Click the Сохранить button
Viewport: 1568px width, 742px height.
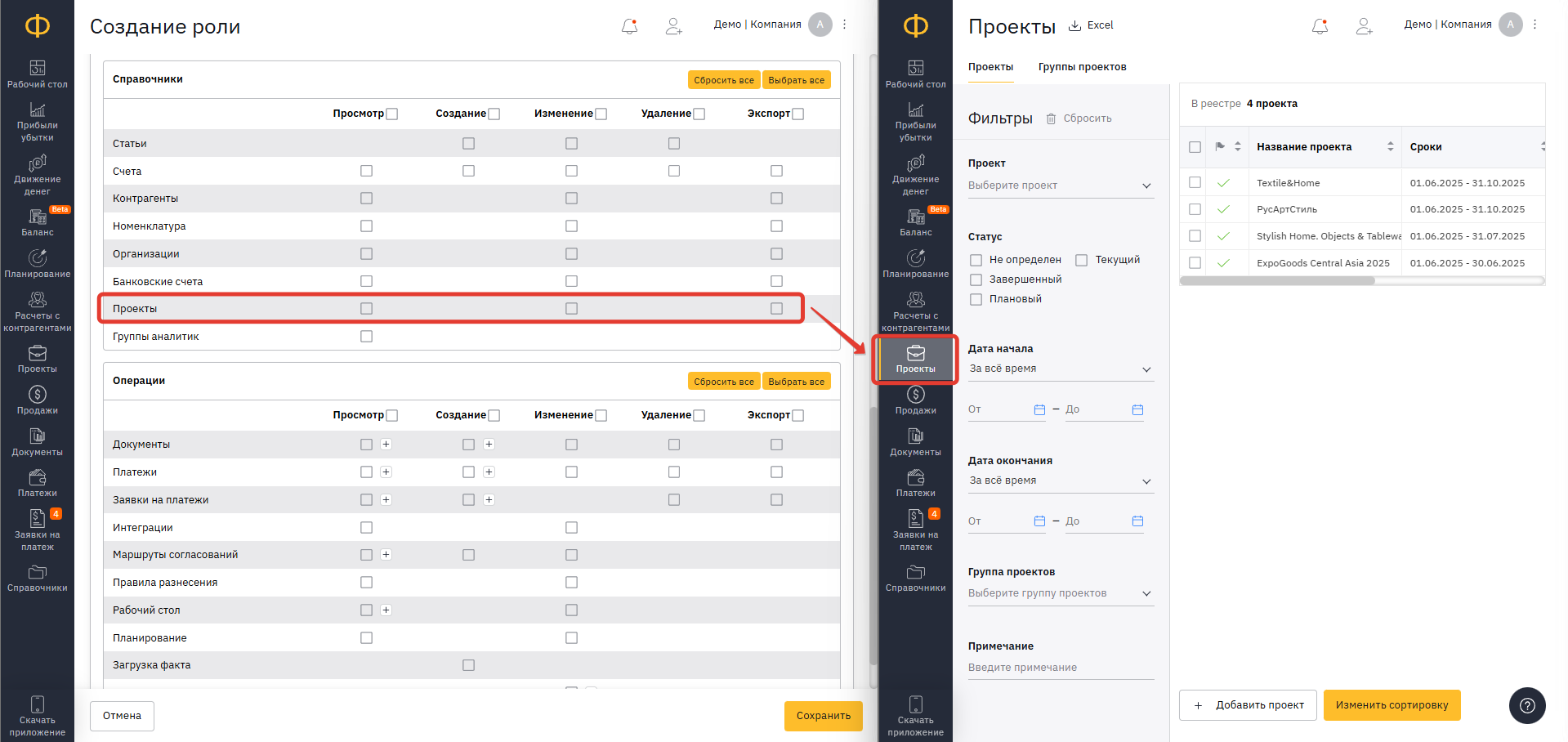(x=823, y=716)
